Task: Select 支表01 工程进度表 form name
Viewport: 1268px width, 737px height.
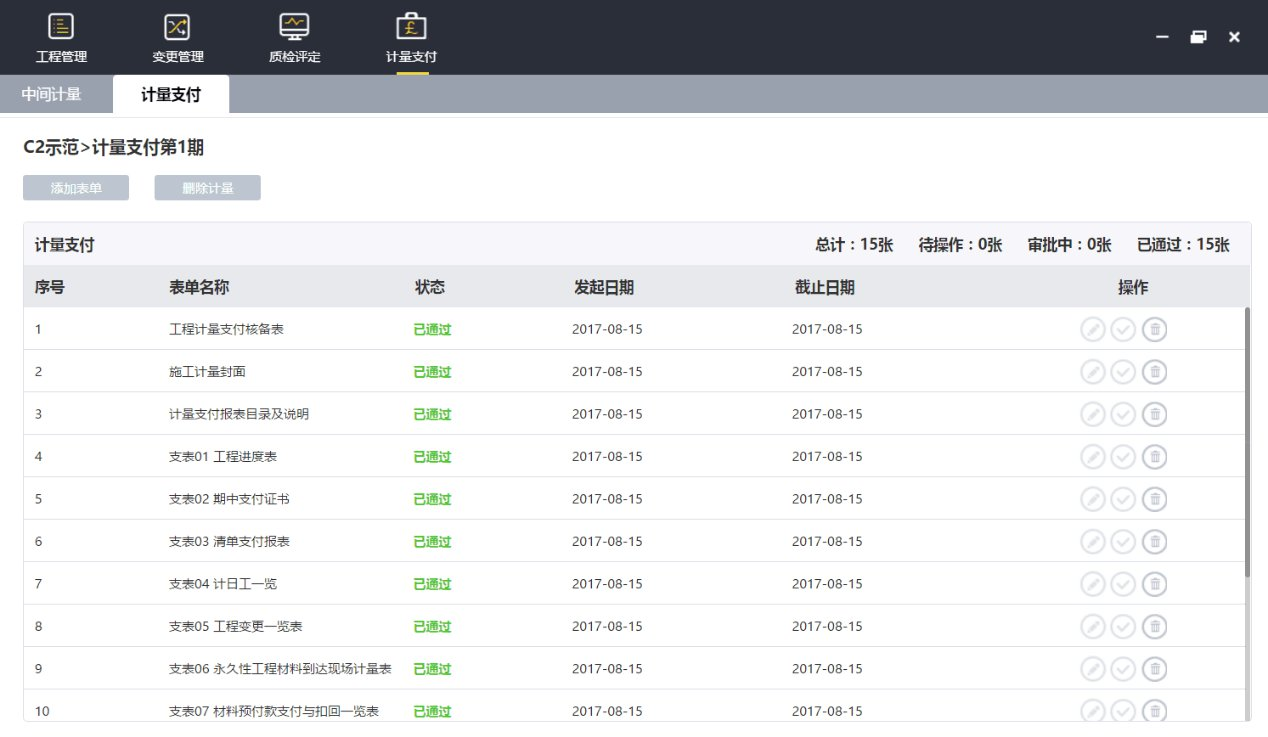Action: coord(223,456)
